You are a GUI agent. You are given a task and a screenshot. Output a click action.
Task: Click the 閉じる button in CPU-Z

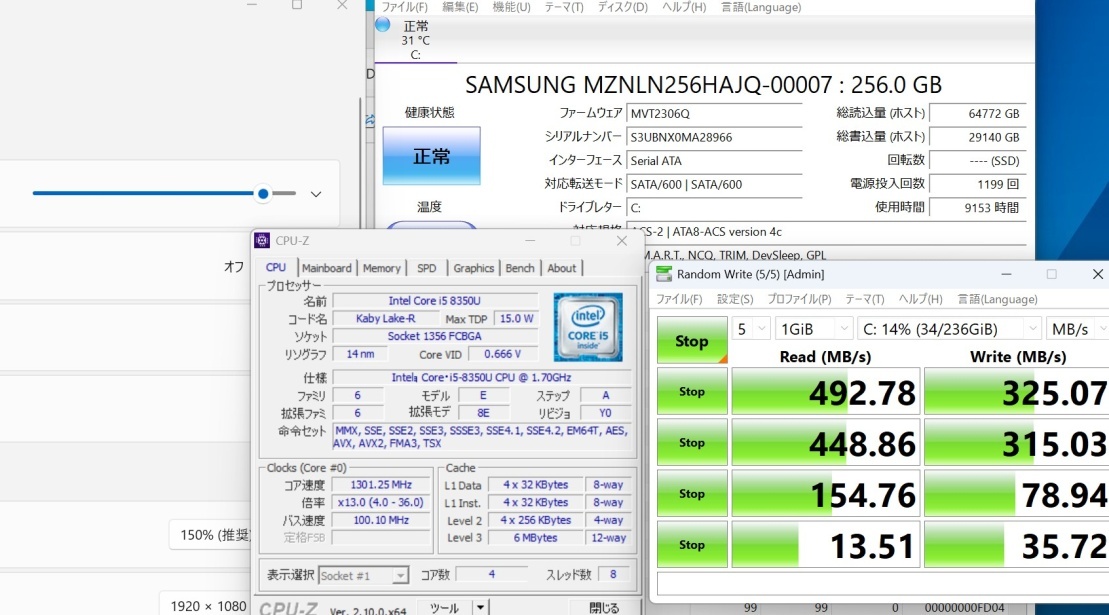coord(604,607)
